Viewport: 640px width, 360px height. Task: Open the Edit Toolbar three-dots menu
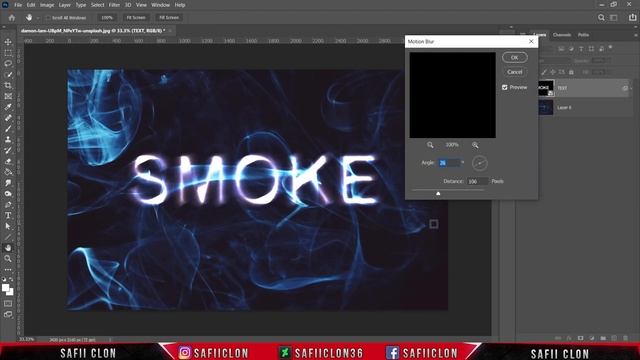point(8,269)
